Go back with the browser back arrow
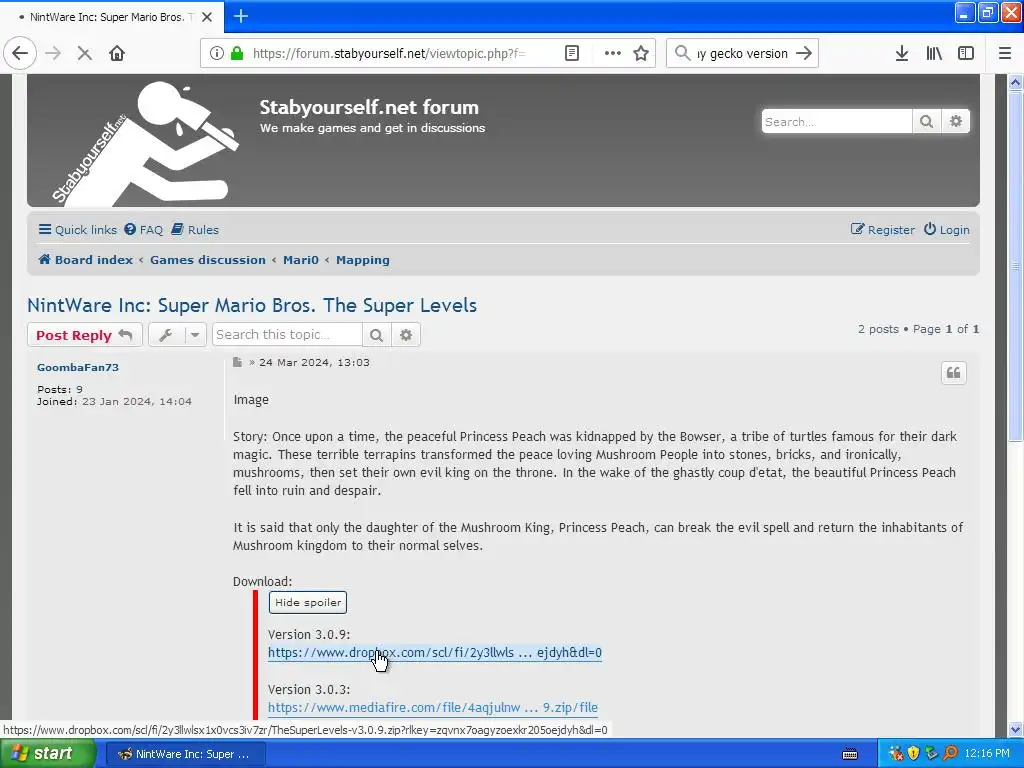This screenshot has width=1024, height=768. [20, 54]
